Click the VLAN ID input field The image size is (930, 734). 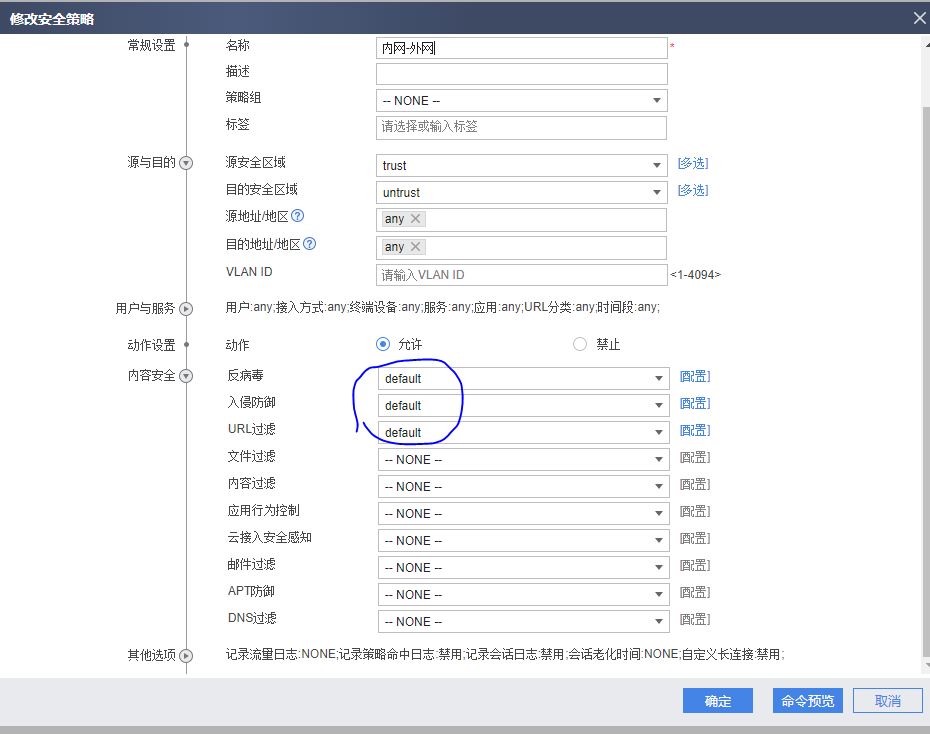[520, 275]
